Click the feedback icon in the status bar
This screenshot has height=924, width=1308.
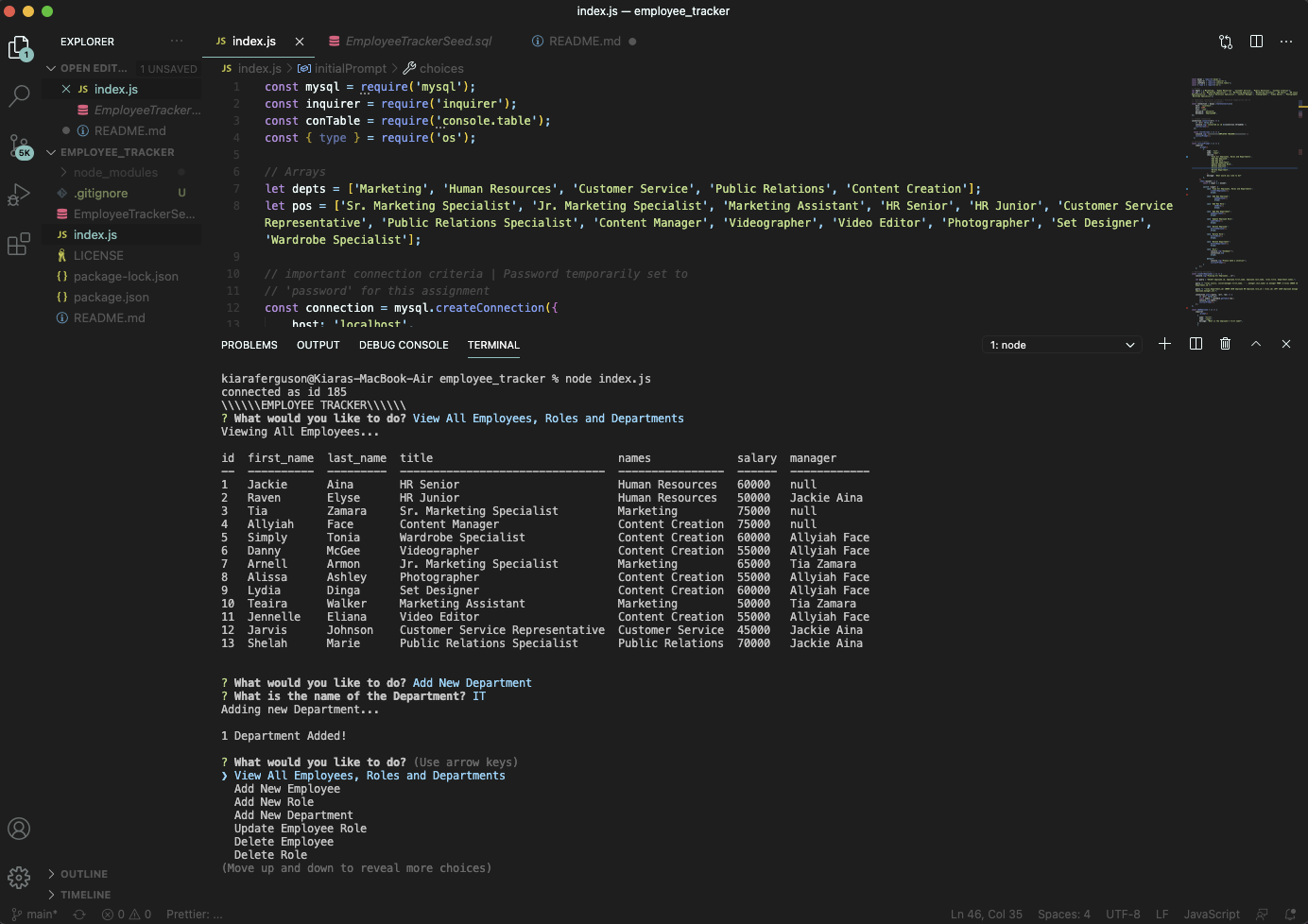pos(1262,915)
